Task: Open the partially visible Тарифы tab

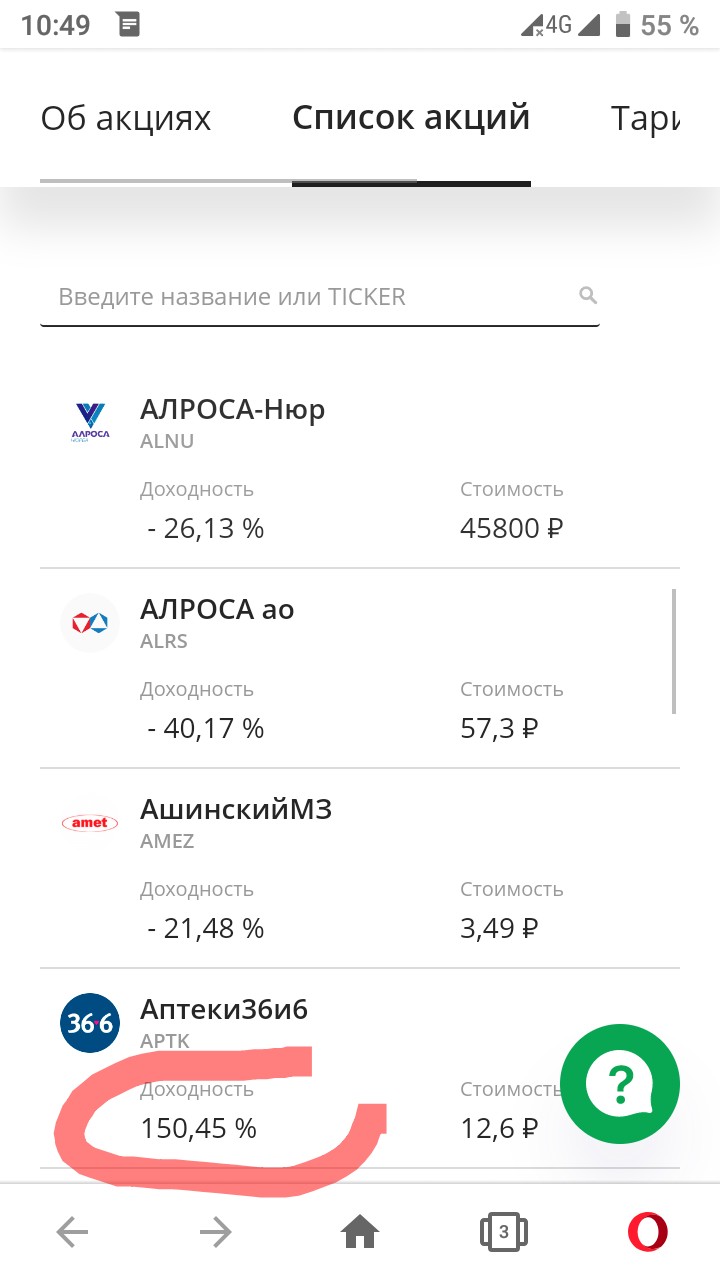Action: tap(646, 119)
